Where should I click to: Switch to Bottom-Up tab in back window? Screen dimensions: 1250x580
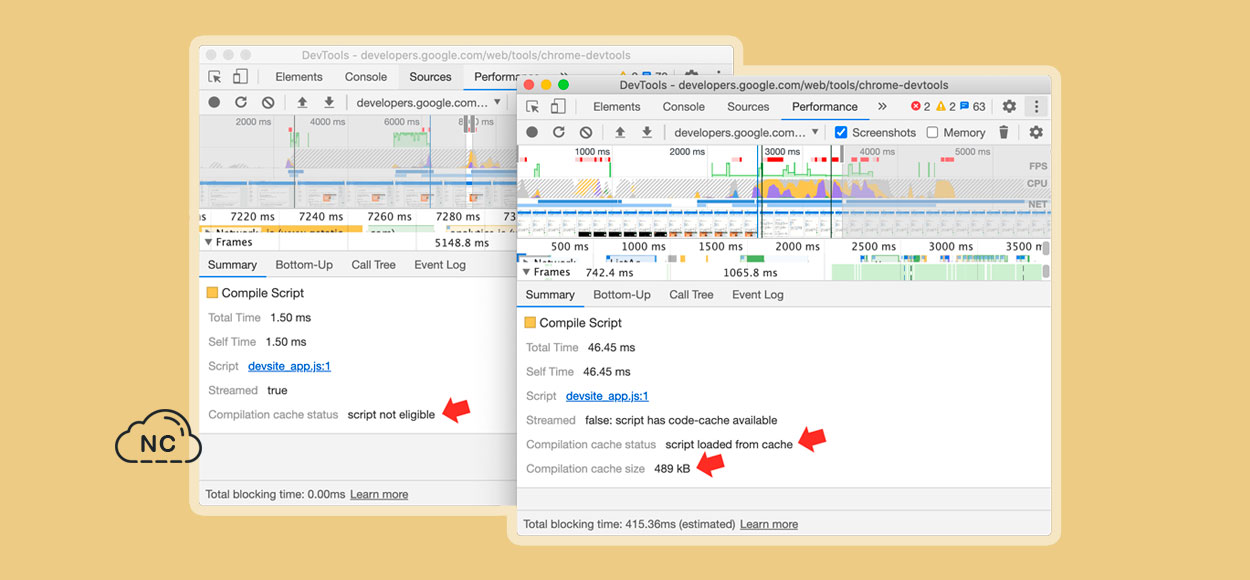click(304, 265)
